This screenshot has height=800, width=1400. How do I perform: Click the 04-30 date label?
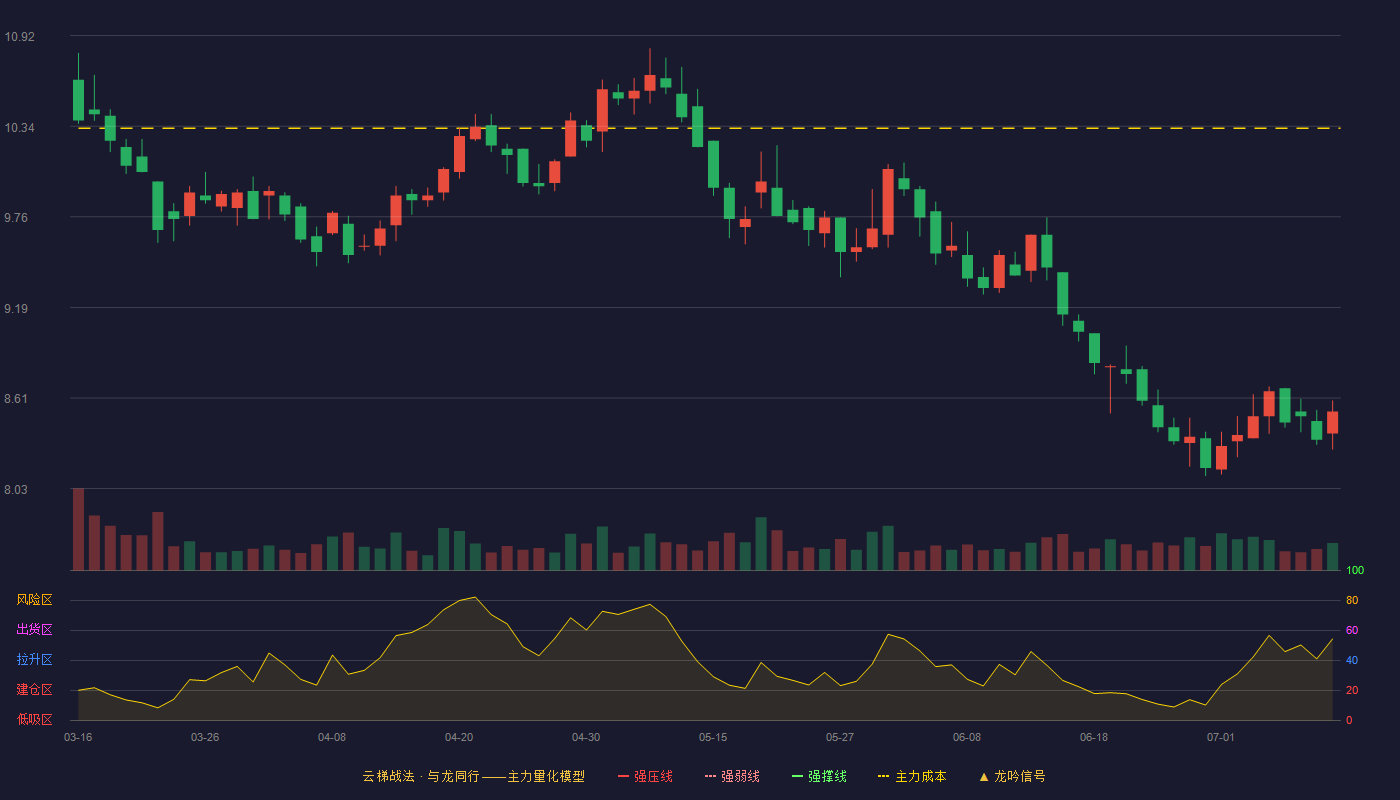586,737
